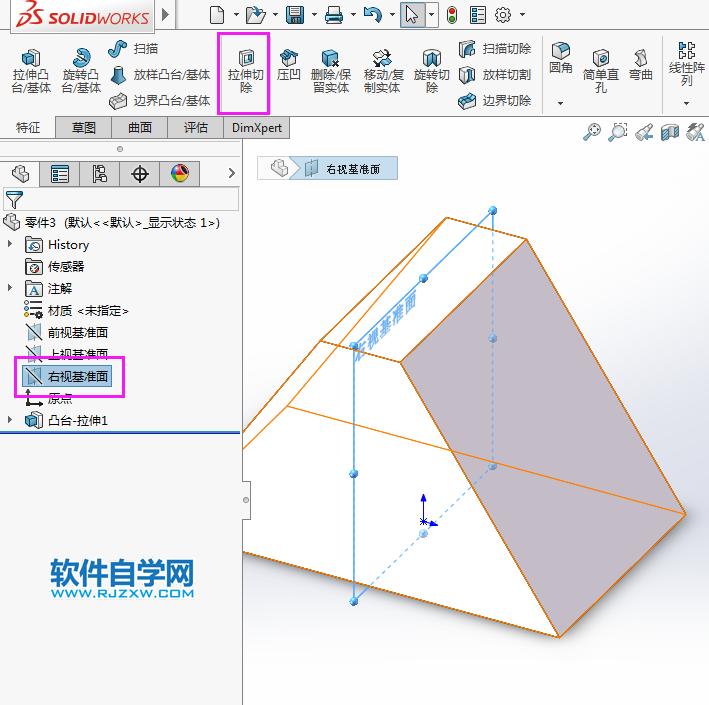Image resolution: width=709 pixels, height=705 pixels.
Task: Expand the Fillet (圆角) dropdown arrow
Action: [x=560, y=103]
